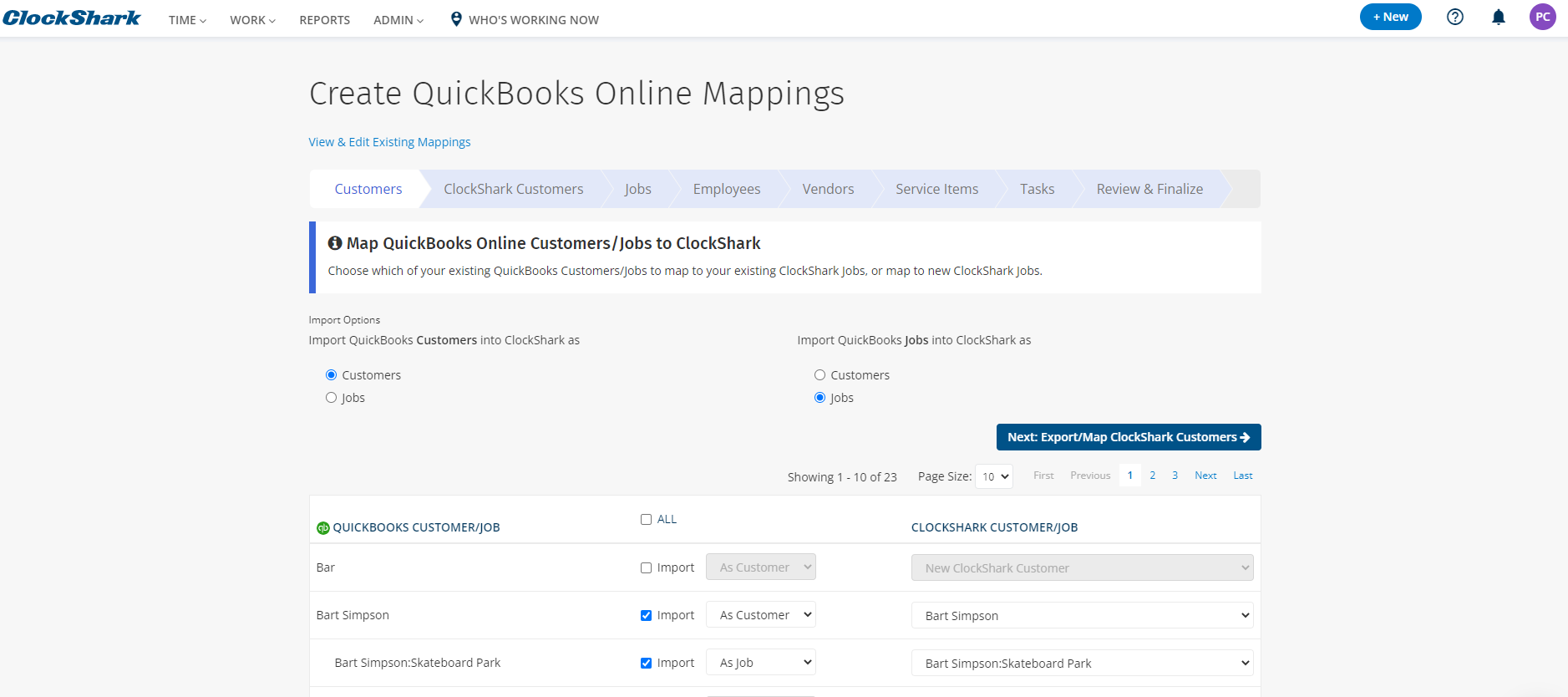The width and height of the screenshot is (1568, 697).
Task: Click the First pagination link
Action: (x=1043, y=476)
